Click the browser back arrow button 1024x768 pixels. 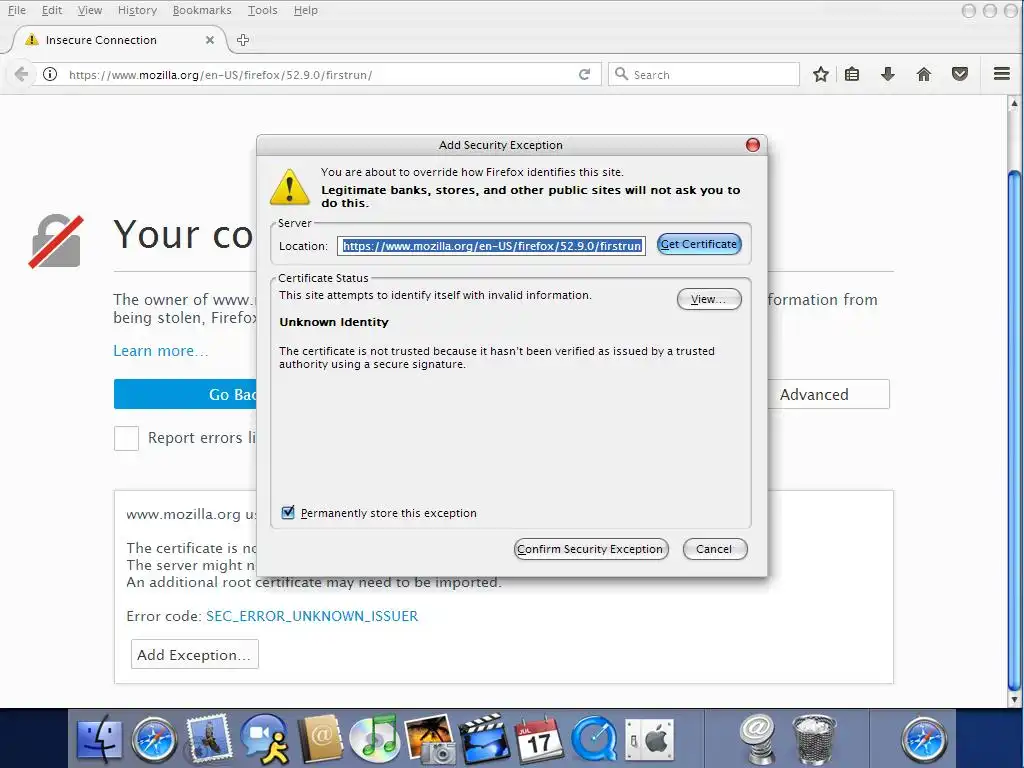(21, 74)
